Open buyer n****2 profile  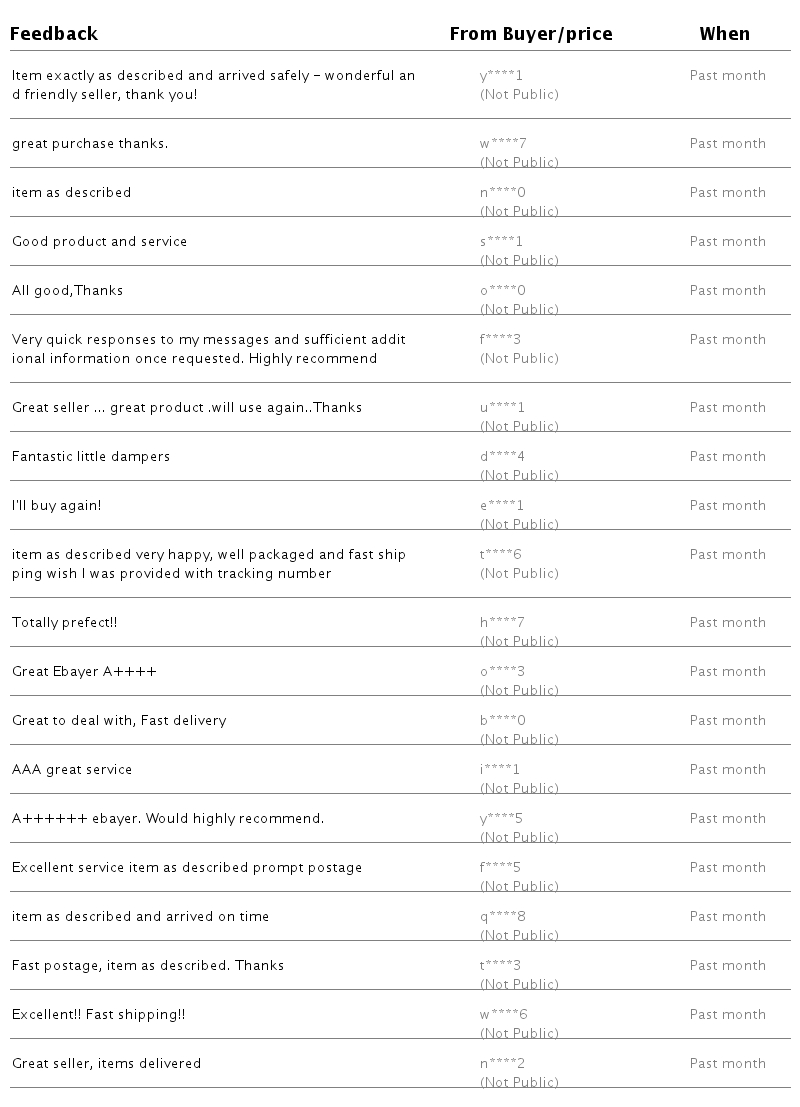tap(502, 1064)
